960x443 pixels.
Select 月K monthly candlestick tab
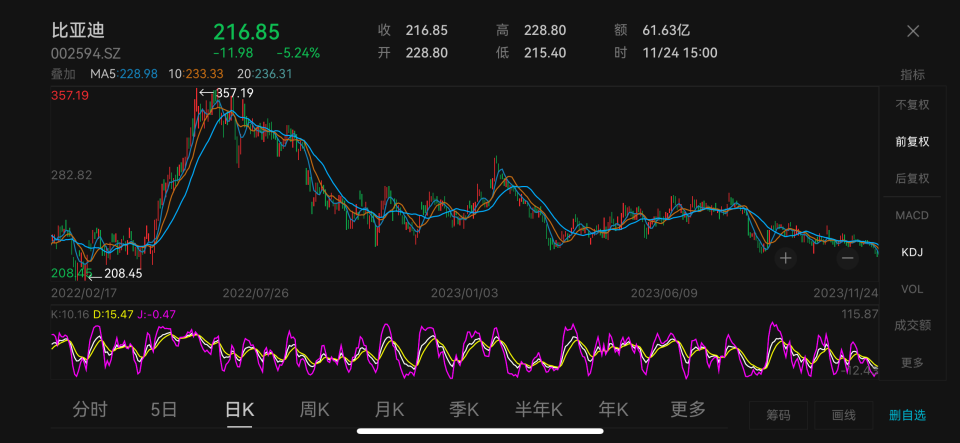pos(389,409)
